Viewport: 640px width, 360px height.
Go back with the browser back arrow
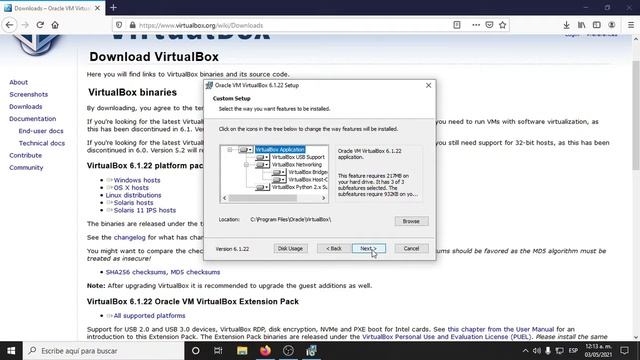click(x=9, y=25)
